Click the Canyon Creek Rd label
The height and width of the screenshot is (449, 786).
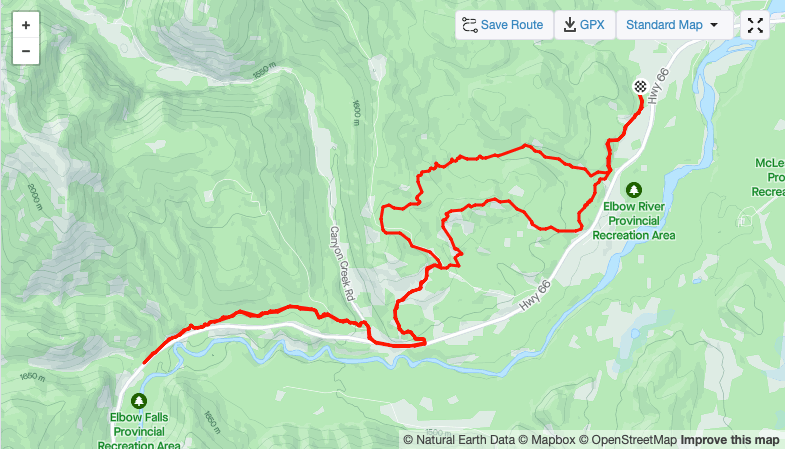pos(342,264)
